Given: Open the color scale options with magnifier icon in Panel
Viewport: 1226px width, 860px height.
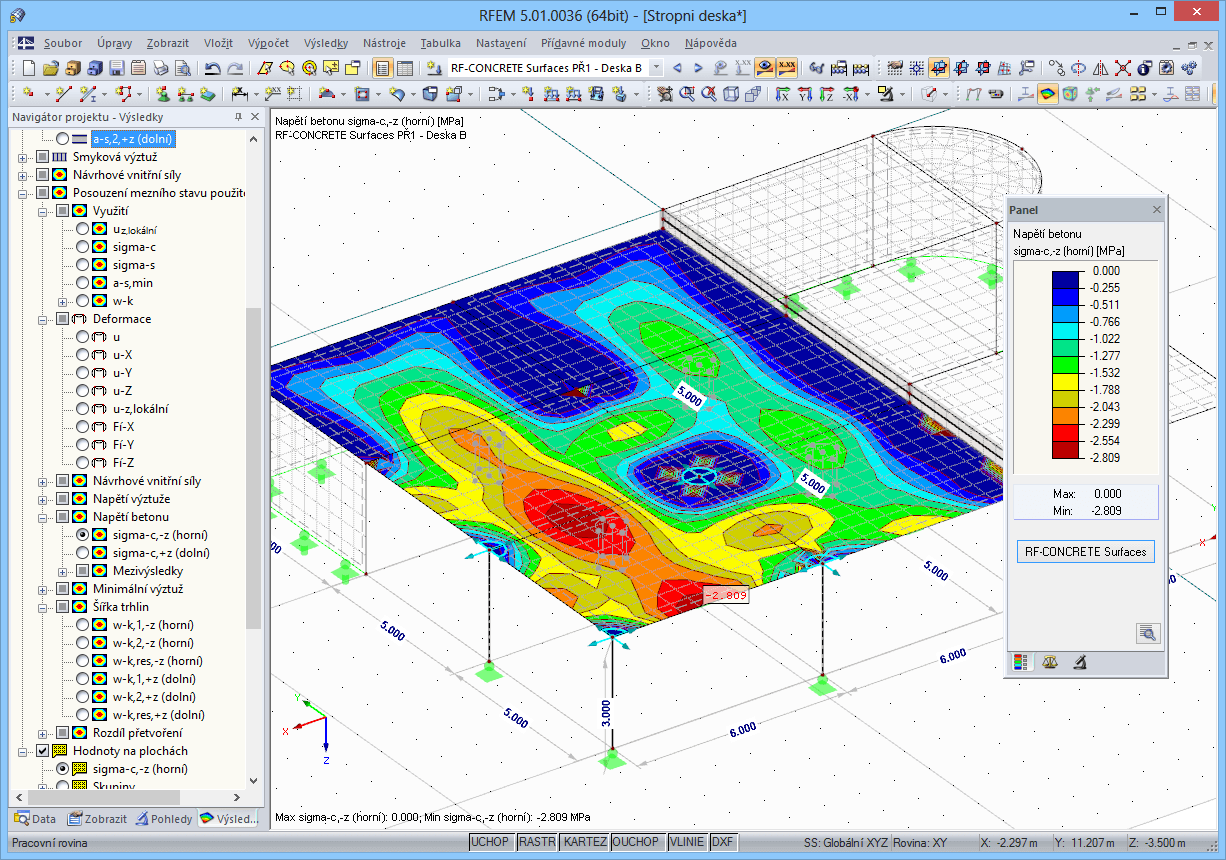Looking at the screenshot, I should (1148, 633).
